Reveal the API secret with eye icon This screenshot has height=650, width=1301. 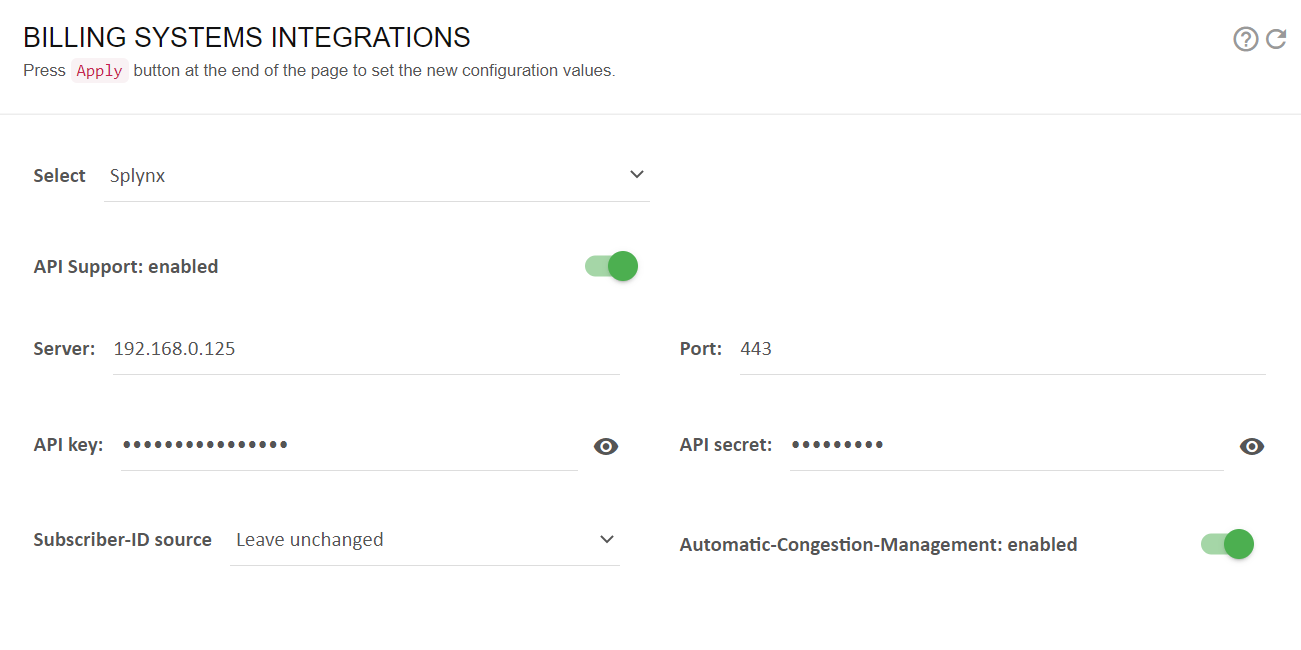point(1252,446)
